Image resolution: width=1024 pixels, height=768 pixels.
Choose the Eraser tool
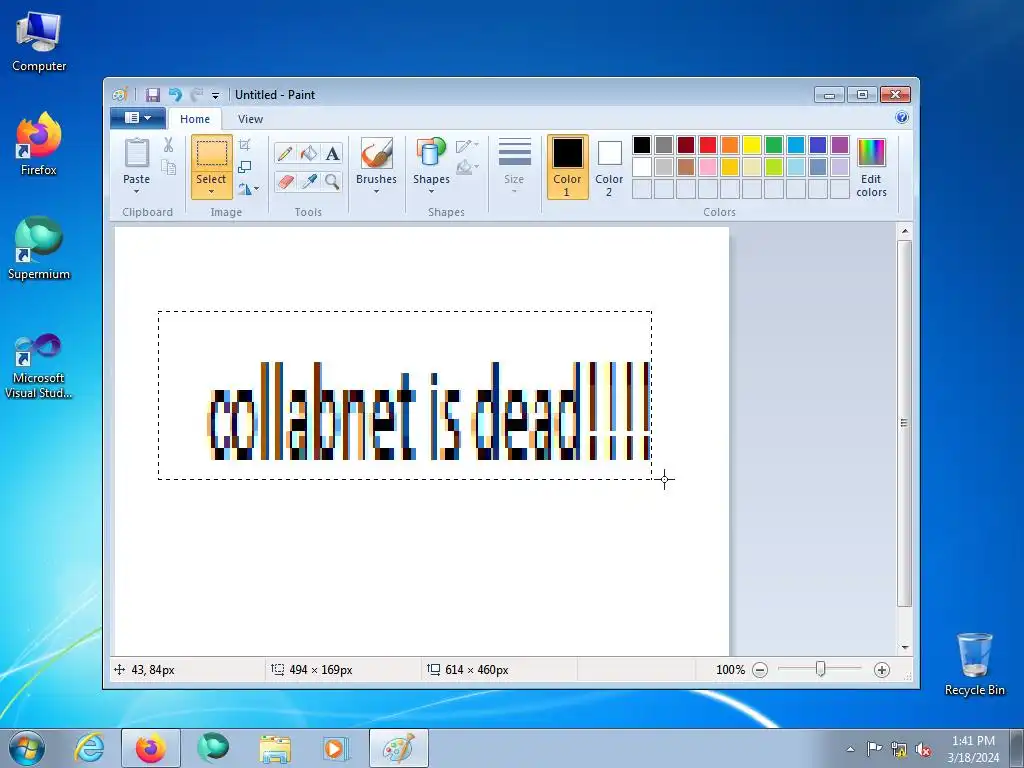285,181
